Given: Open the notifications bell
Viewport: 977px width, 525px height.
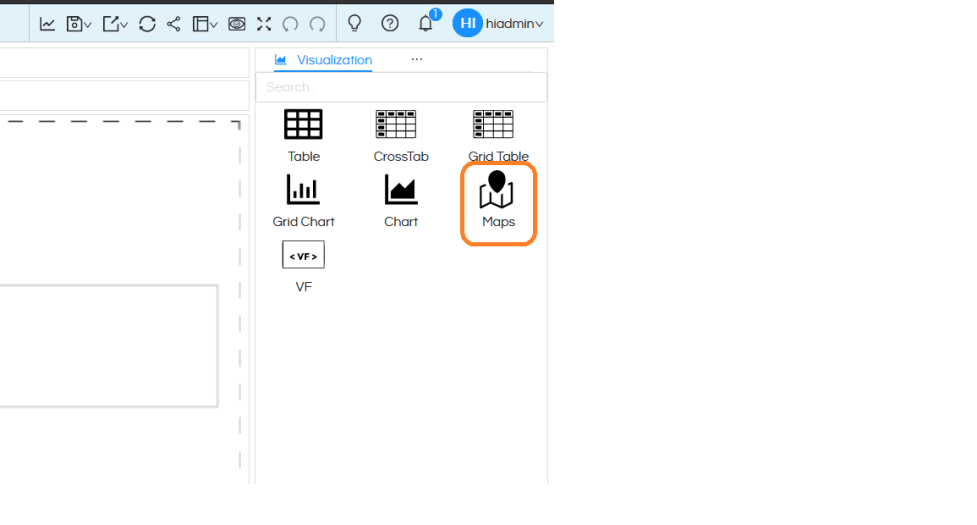Looking at the screenshot, I should [x=426, y=24].
